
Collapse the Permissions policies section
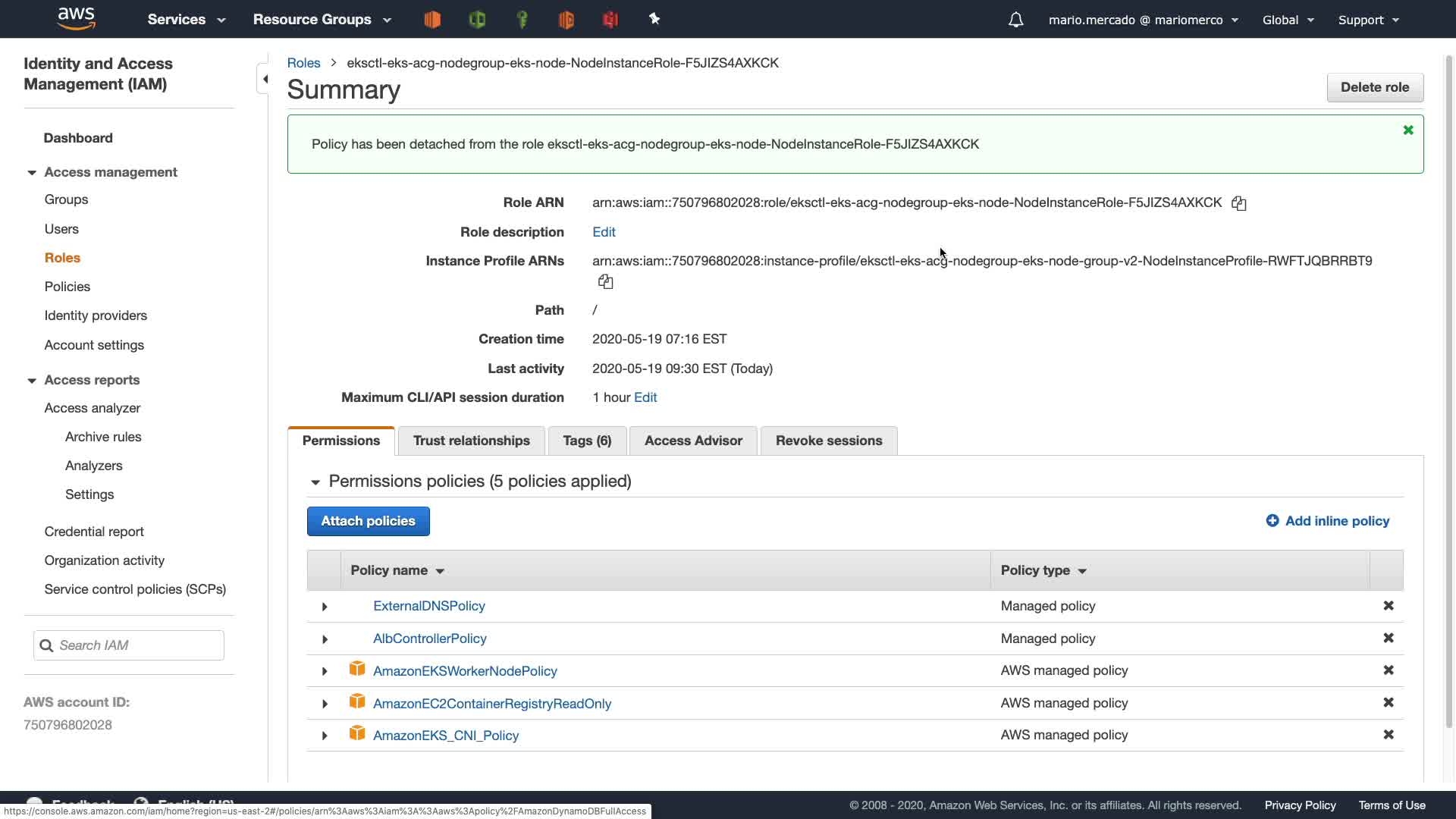pyautogui.click(x=315, y=482)
